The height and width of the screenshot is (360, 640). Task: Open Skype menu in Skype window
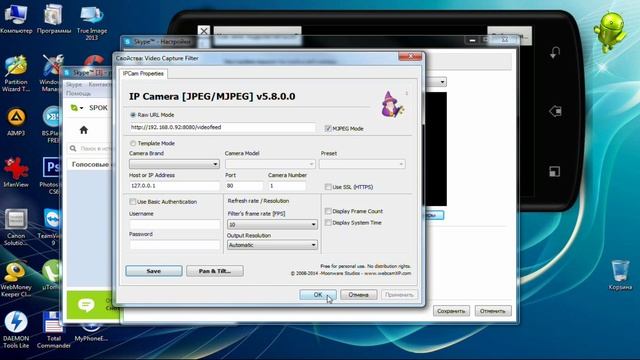pyautogui.click(x=74, y=84)
